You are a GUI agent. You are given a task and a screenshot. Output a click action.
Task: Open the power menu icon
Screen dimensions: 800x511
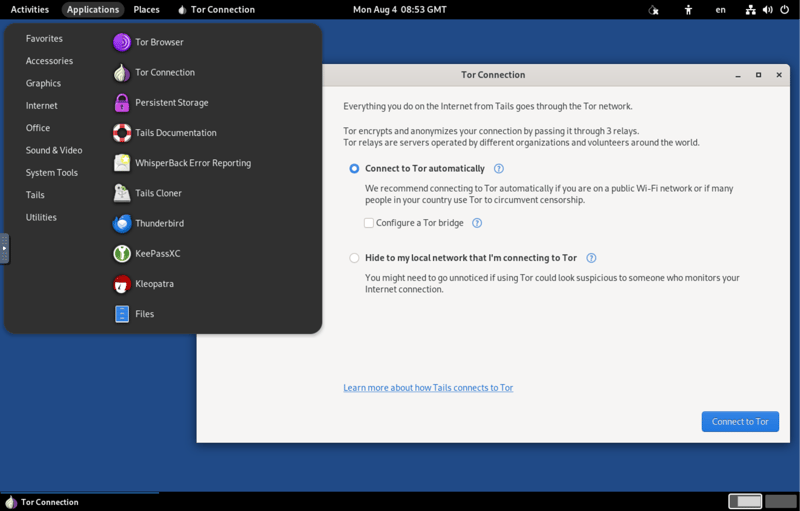tap(785, 10)
